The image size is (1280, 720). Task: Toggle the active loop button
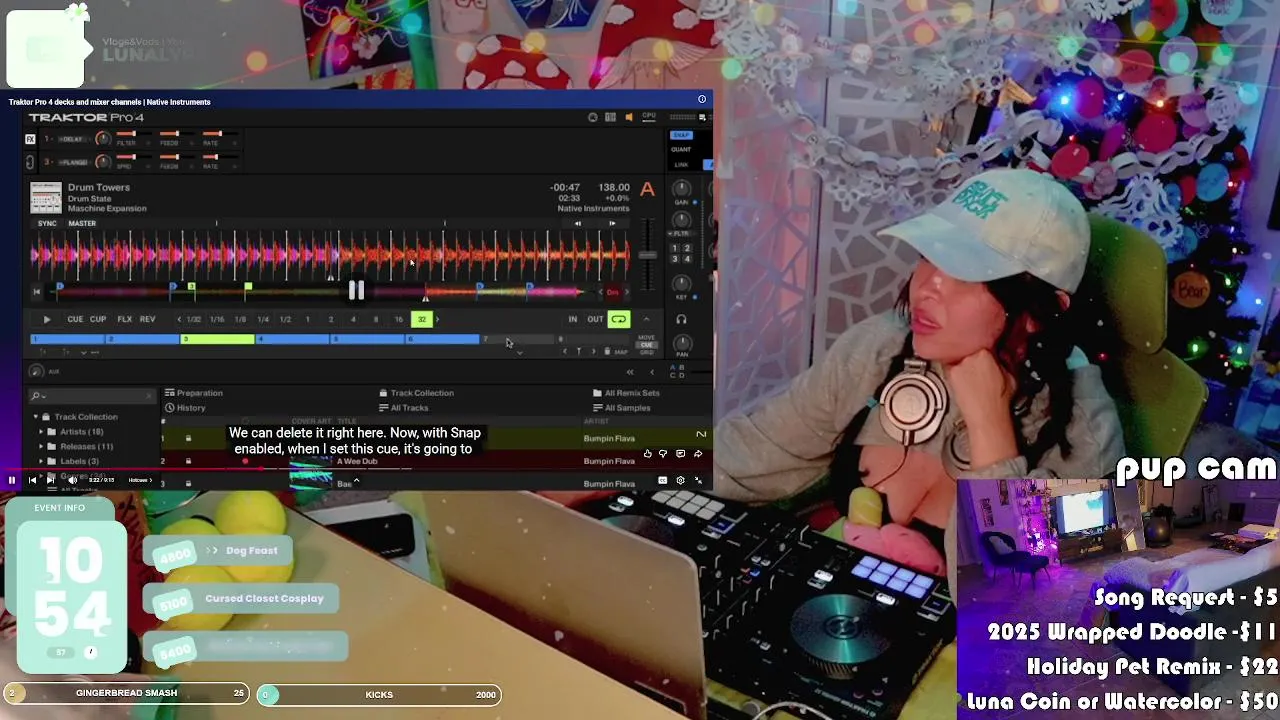(x=619, y=319)
